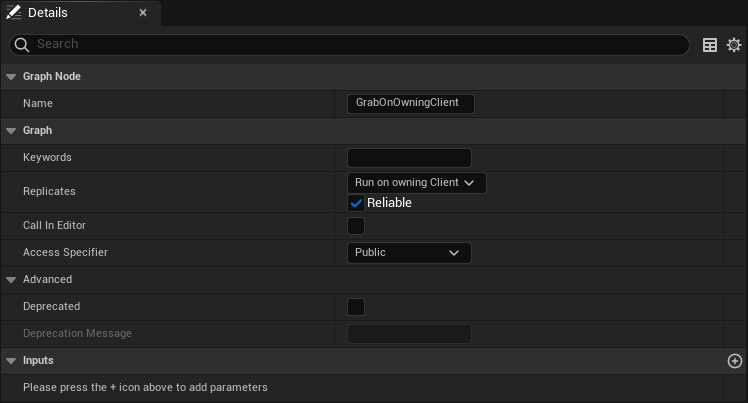Click the Details panel pencil icon

coord(13,13)
